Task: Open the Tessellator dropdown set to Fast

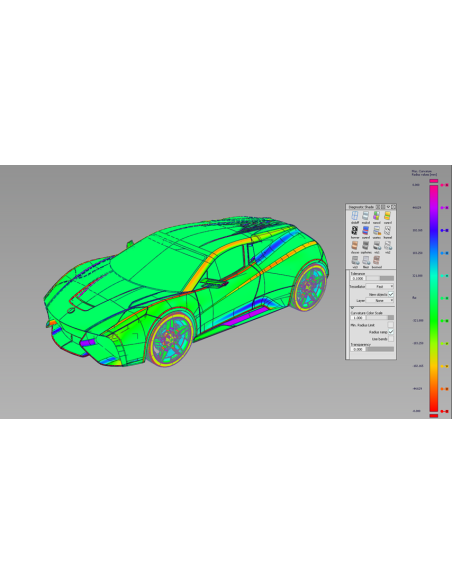Action: (x=379, y=286)
